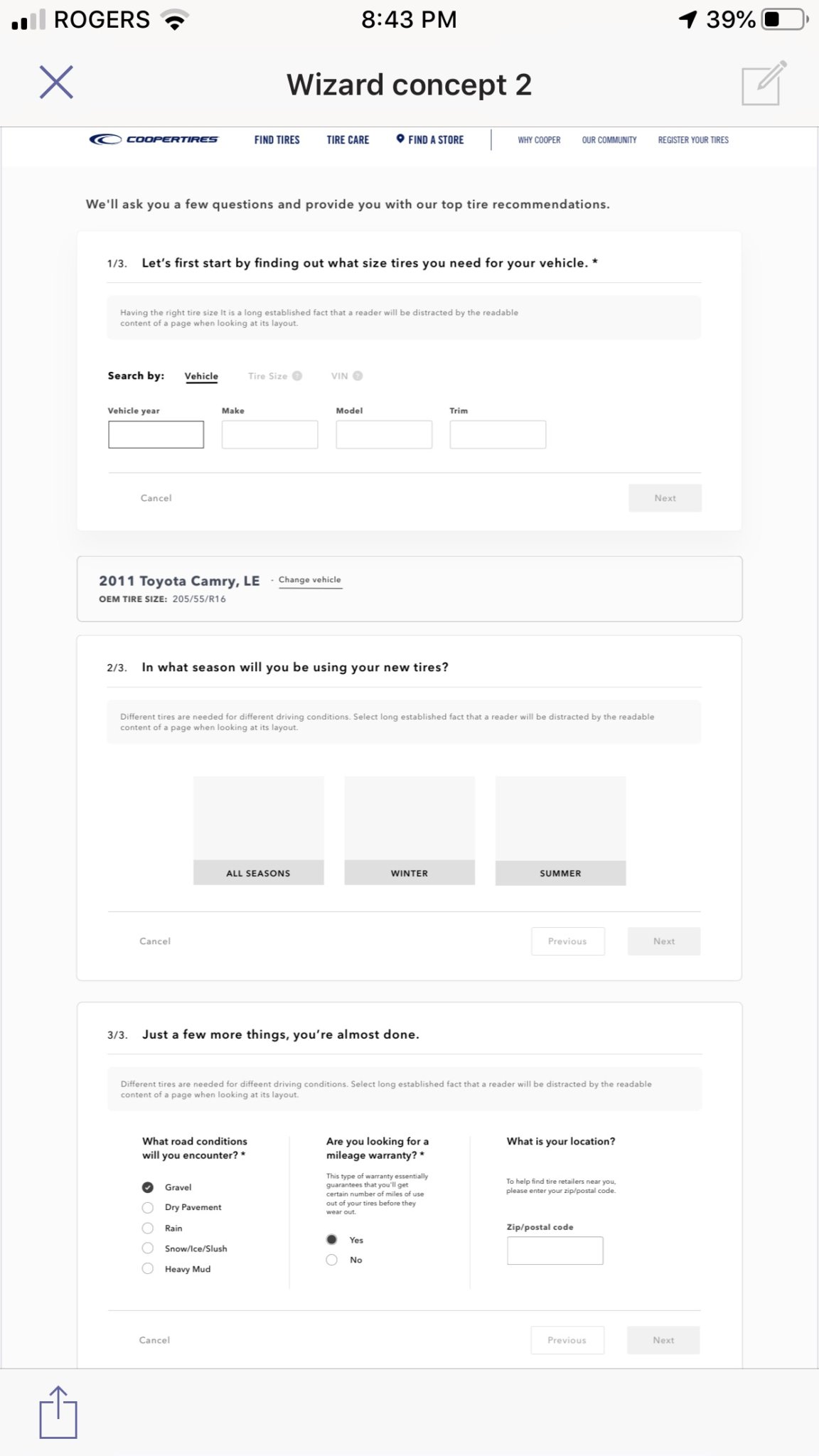Click the VIN help icon
The height and width of the screenshot is (1456, 819).
point(358,376)
